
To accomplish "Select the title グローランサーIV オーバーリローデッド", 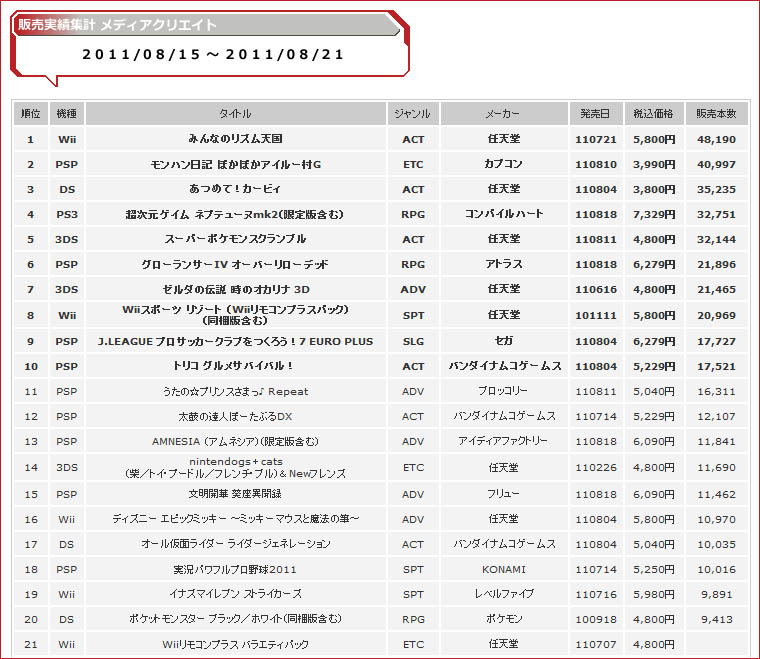I will click(x=235, y=264).
